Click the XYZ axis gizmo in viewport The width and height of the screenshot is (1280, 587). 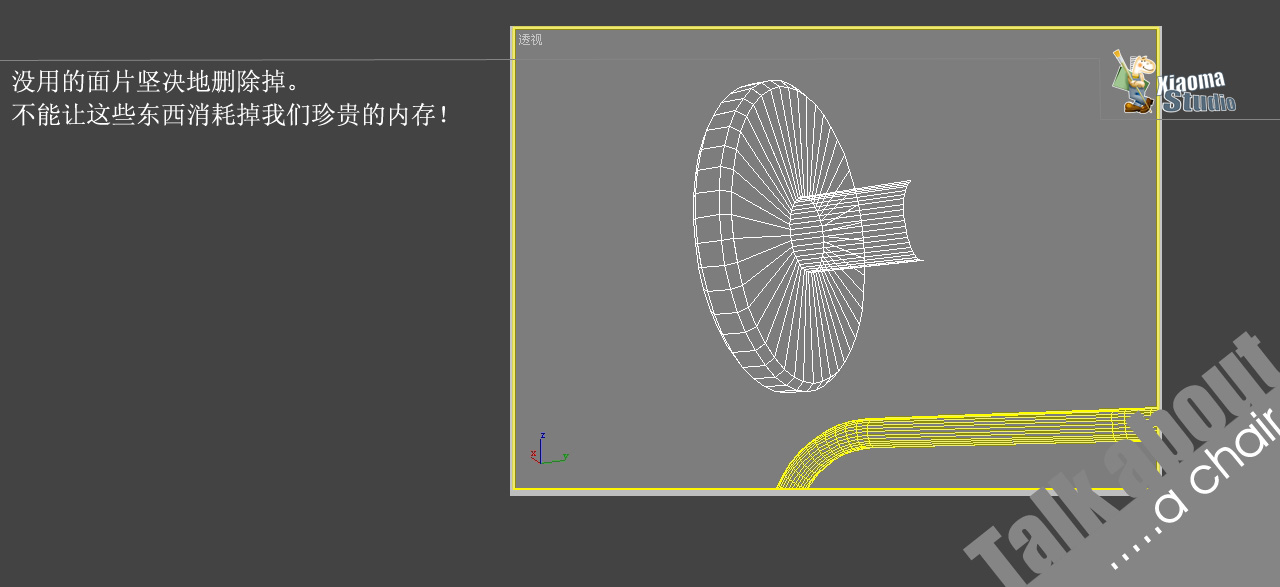548,449
